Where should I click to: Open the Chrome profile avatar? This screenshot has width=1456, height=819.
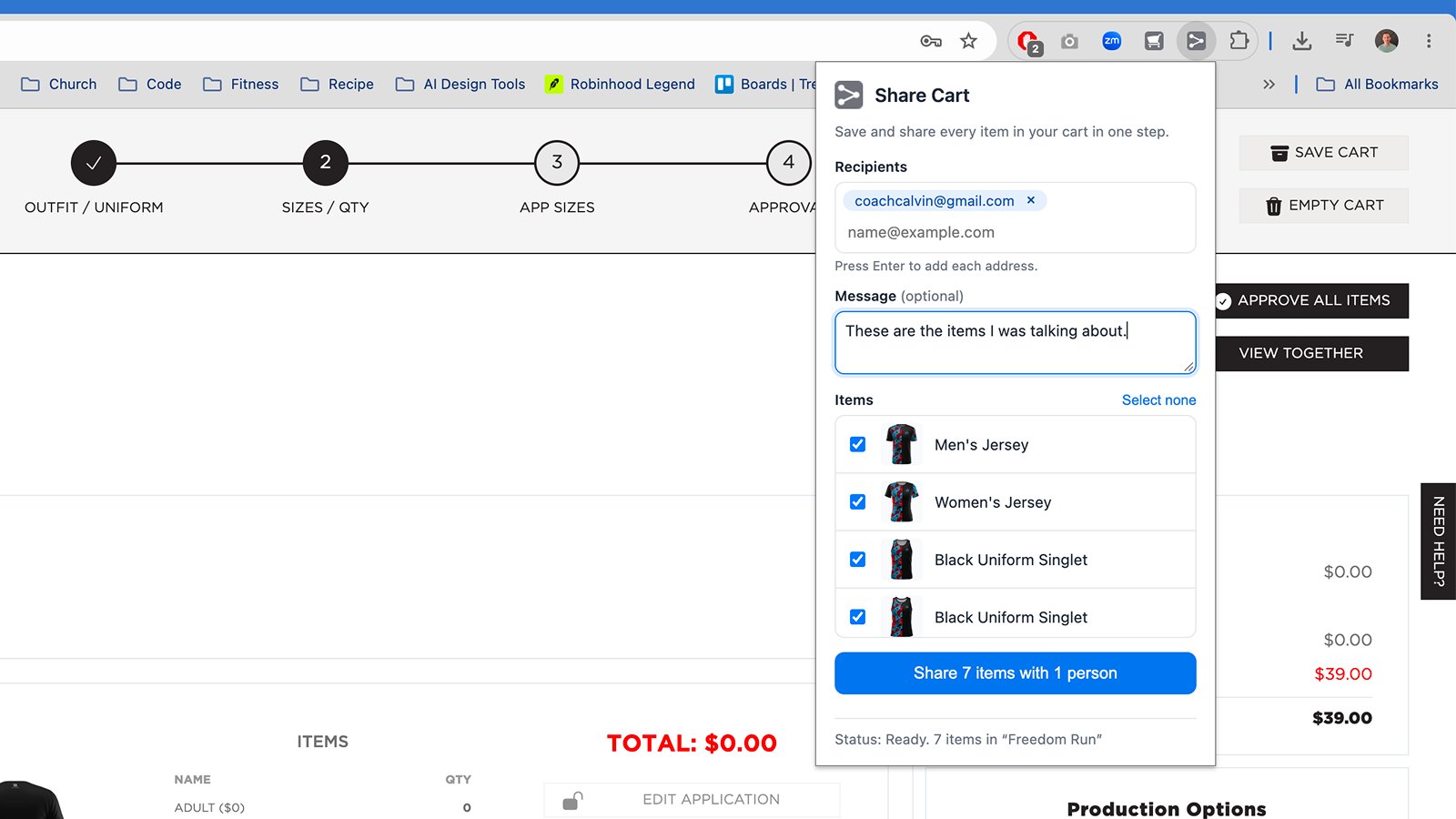click(1387, 40)
